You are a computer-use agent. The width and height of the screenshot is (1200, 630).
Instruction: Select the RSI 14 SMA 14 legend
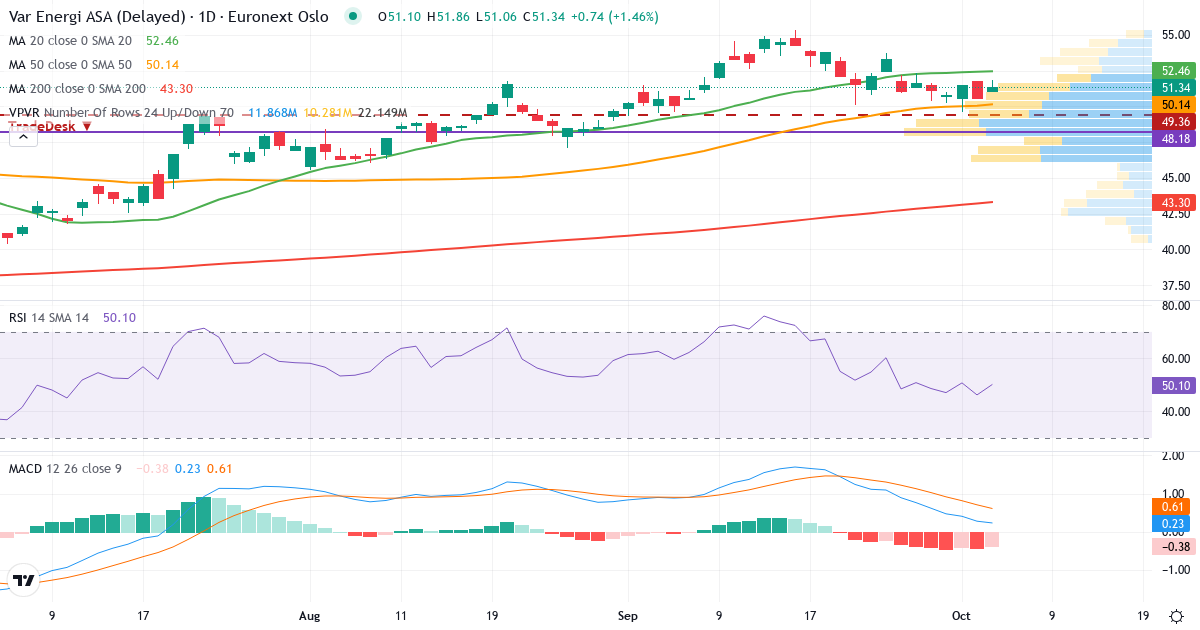[x=49, y=317]
